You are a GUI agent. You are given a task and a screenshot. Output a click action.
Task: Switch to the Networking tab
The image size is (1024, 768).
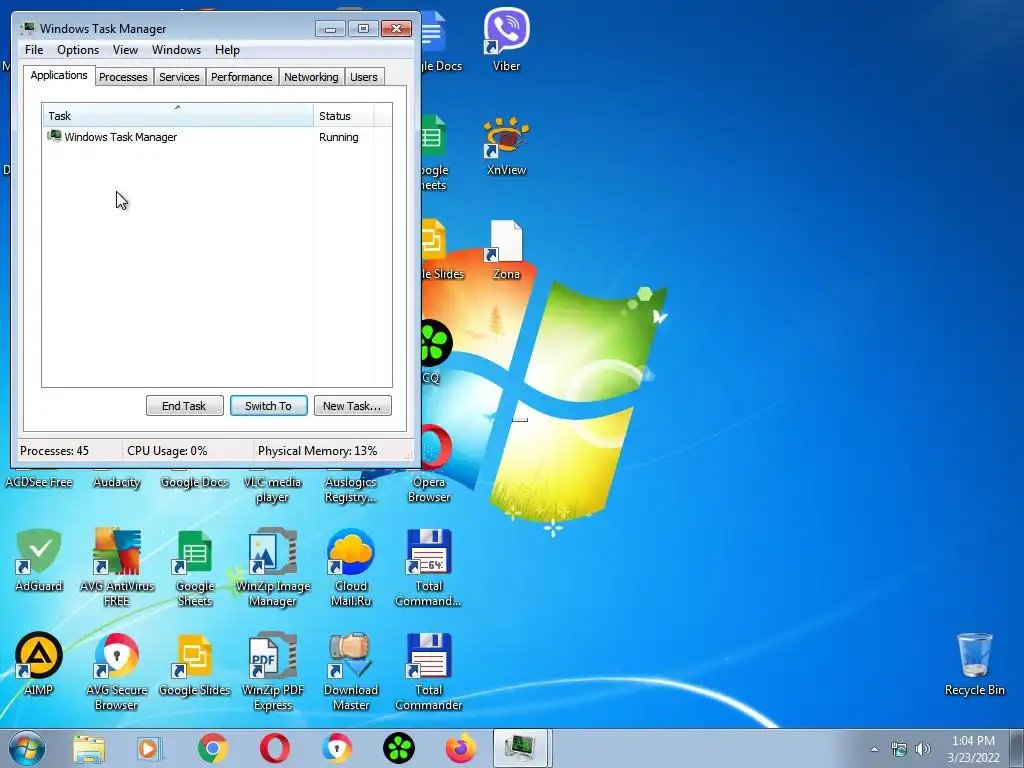point(311,77)
